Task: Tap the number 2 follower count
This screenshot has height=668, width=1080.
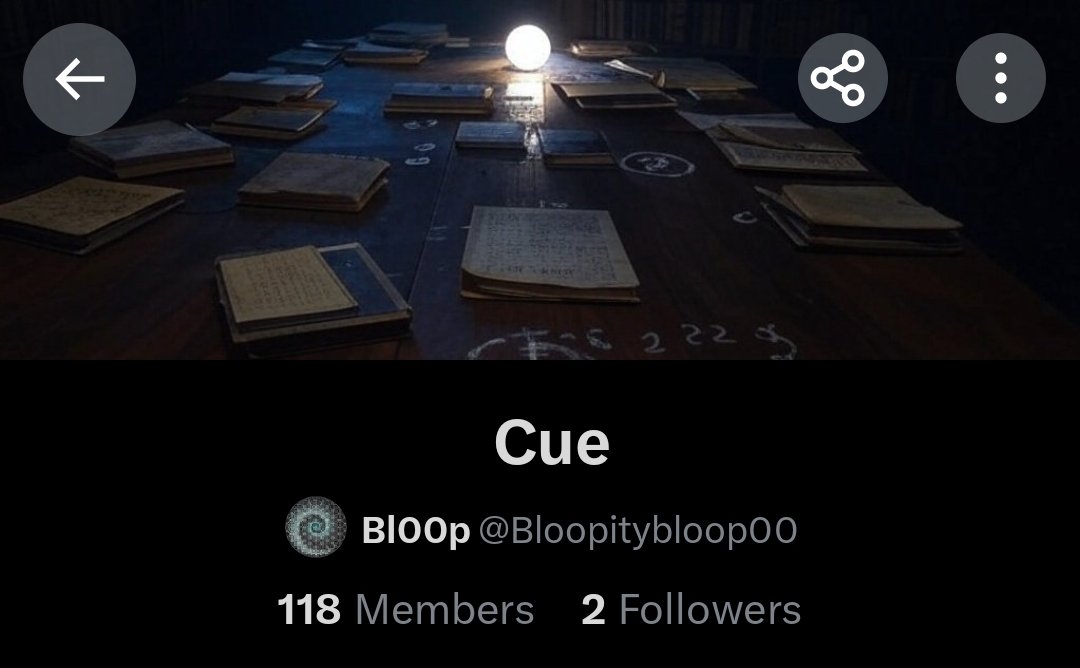Action: [x=593, y=610]
